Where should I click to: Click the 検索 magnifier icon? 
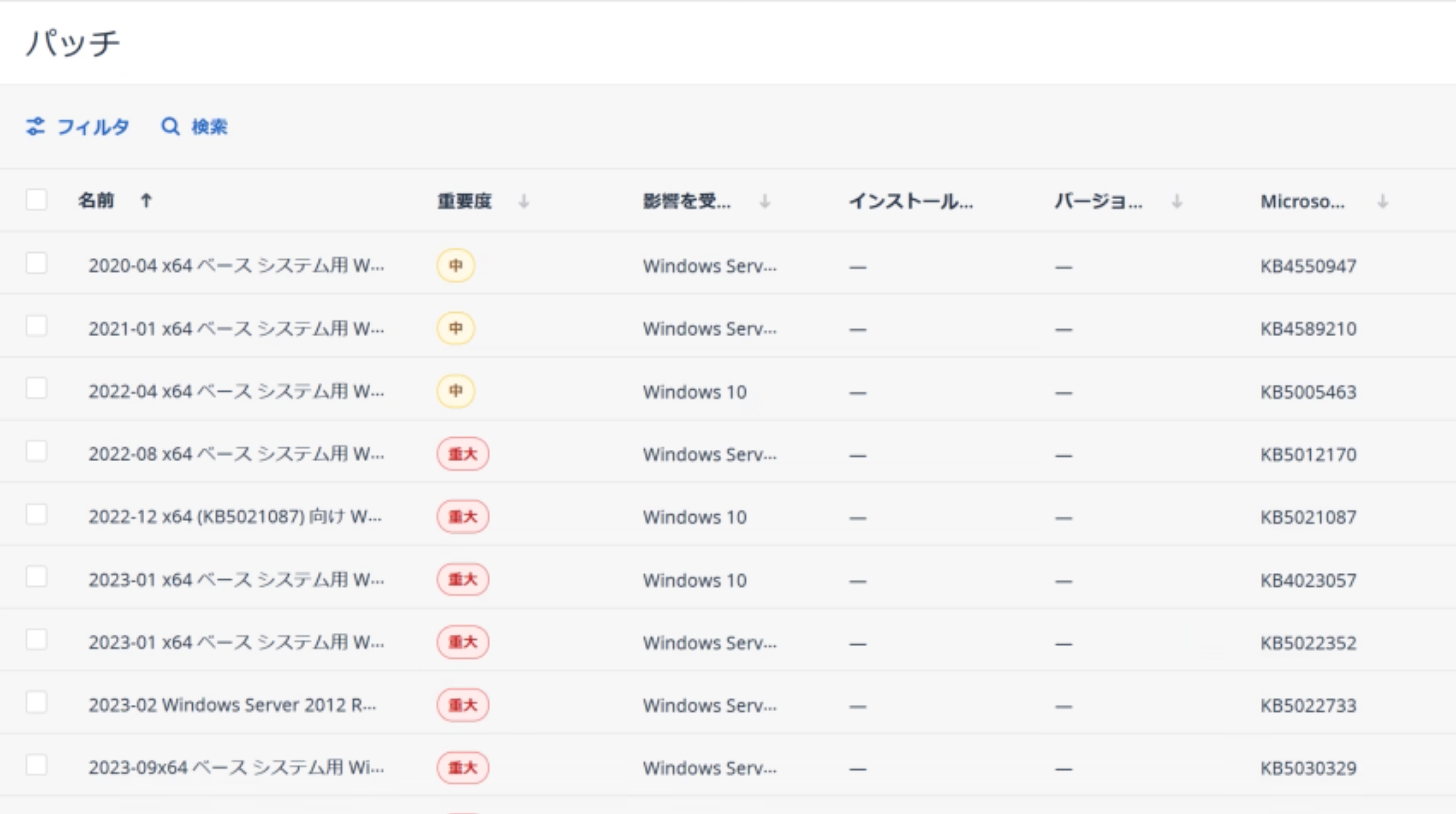click(171, 127)
